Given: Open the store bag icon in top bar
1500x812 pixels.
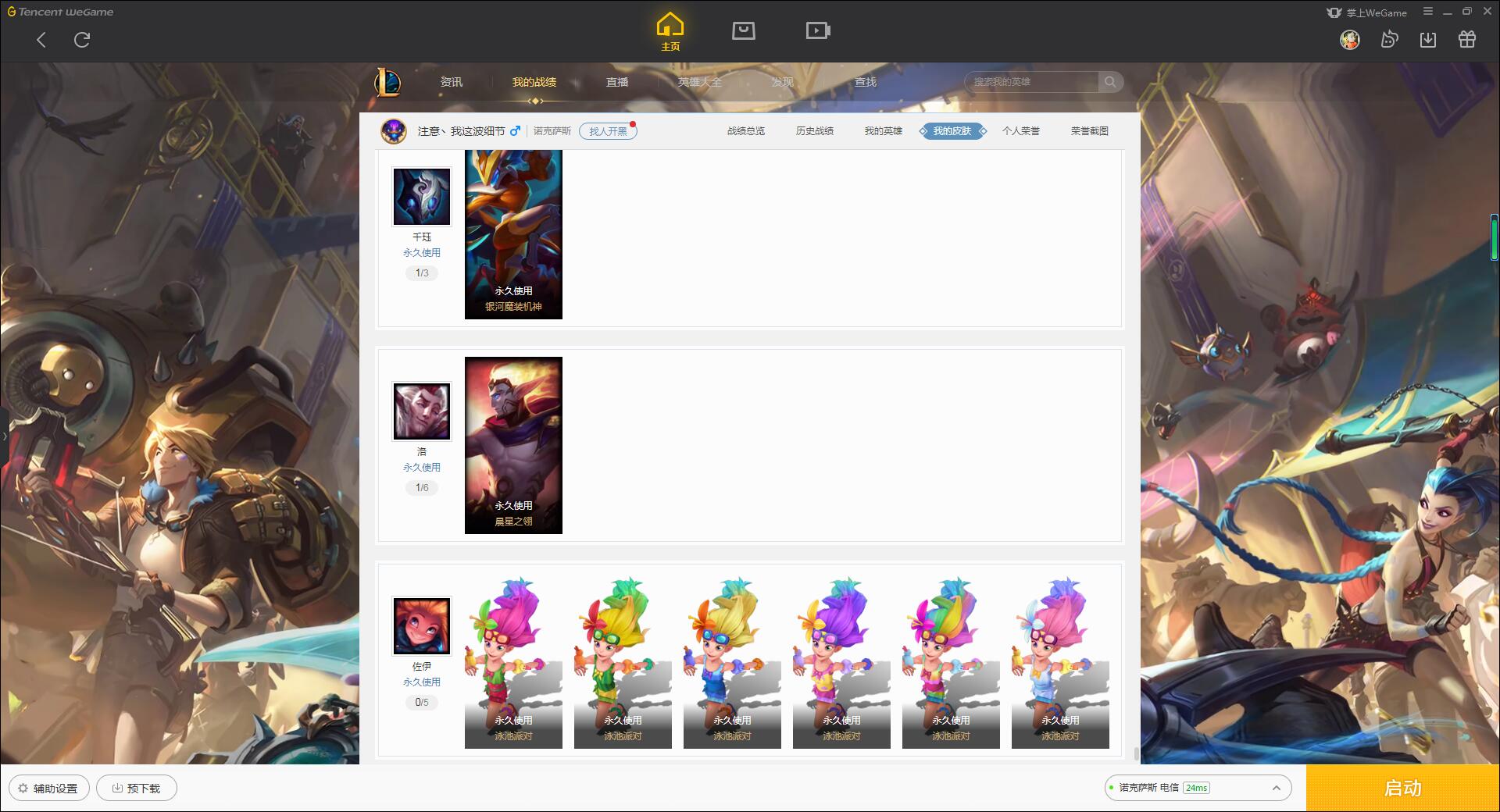Looking at the screenshot, I should [x=743, y=30].
